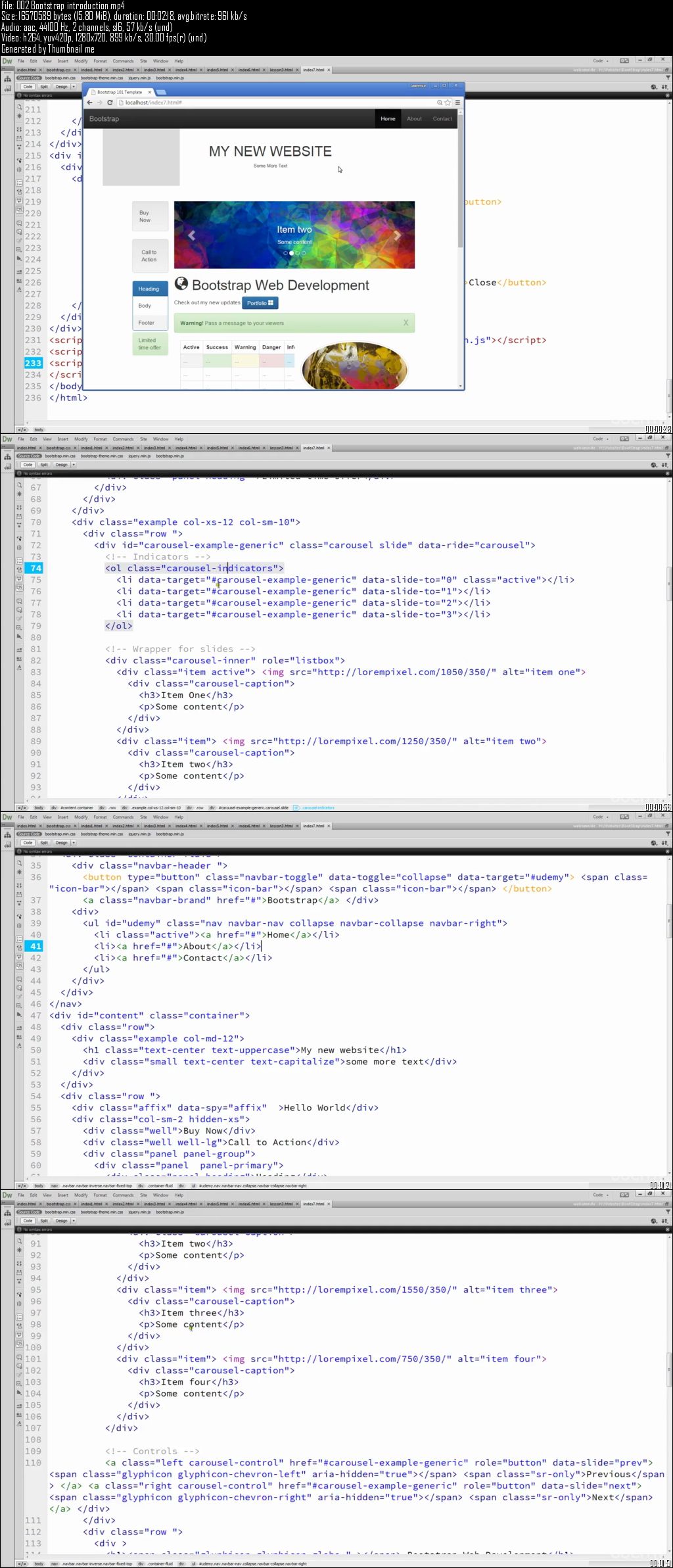Viewport: 673px width, 1568px height.
Task: Click the carousel next chevron in the web page
Action: click(x=397, y=235)
